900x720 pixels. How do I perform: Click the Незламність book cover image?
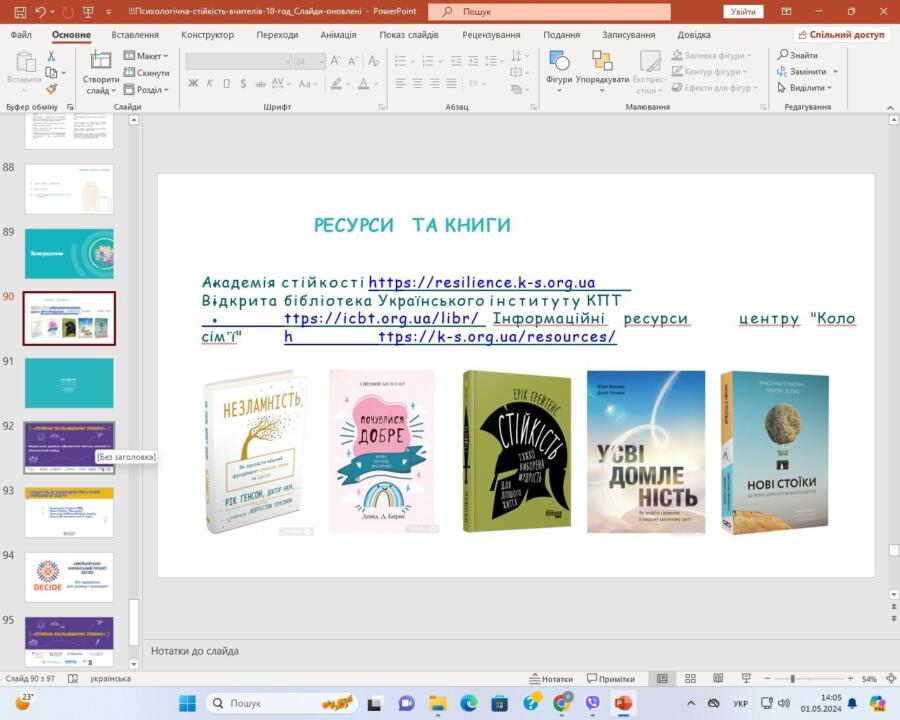pyautogui.click(x=256, y=452)
